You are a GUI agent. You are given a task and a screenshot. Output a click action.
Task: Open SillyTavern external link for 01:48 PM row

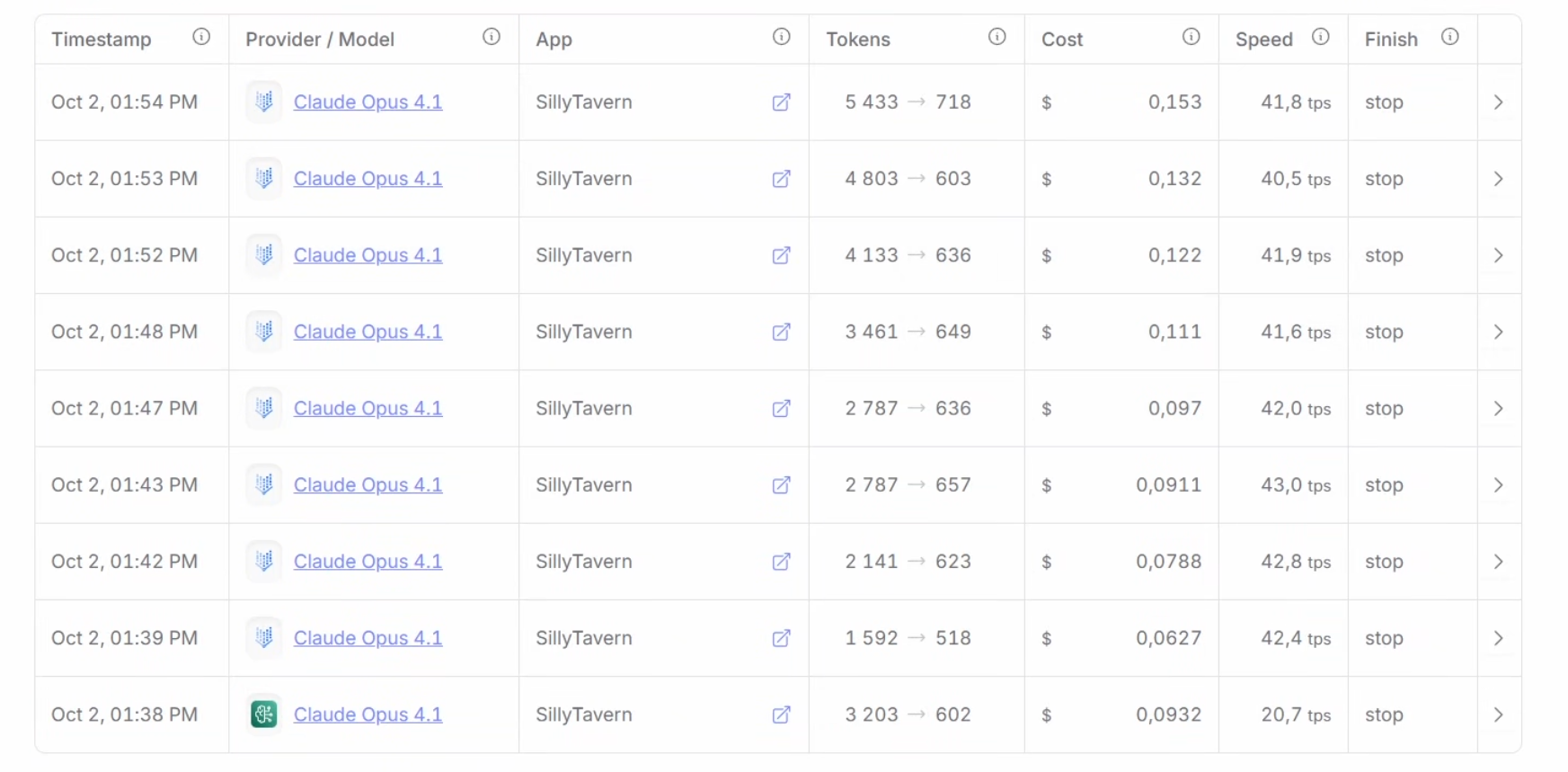tap(781, 333)
